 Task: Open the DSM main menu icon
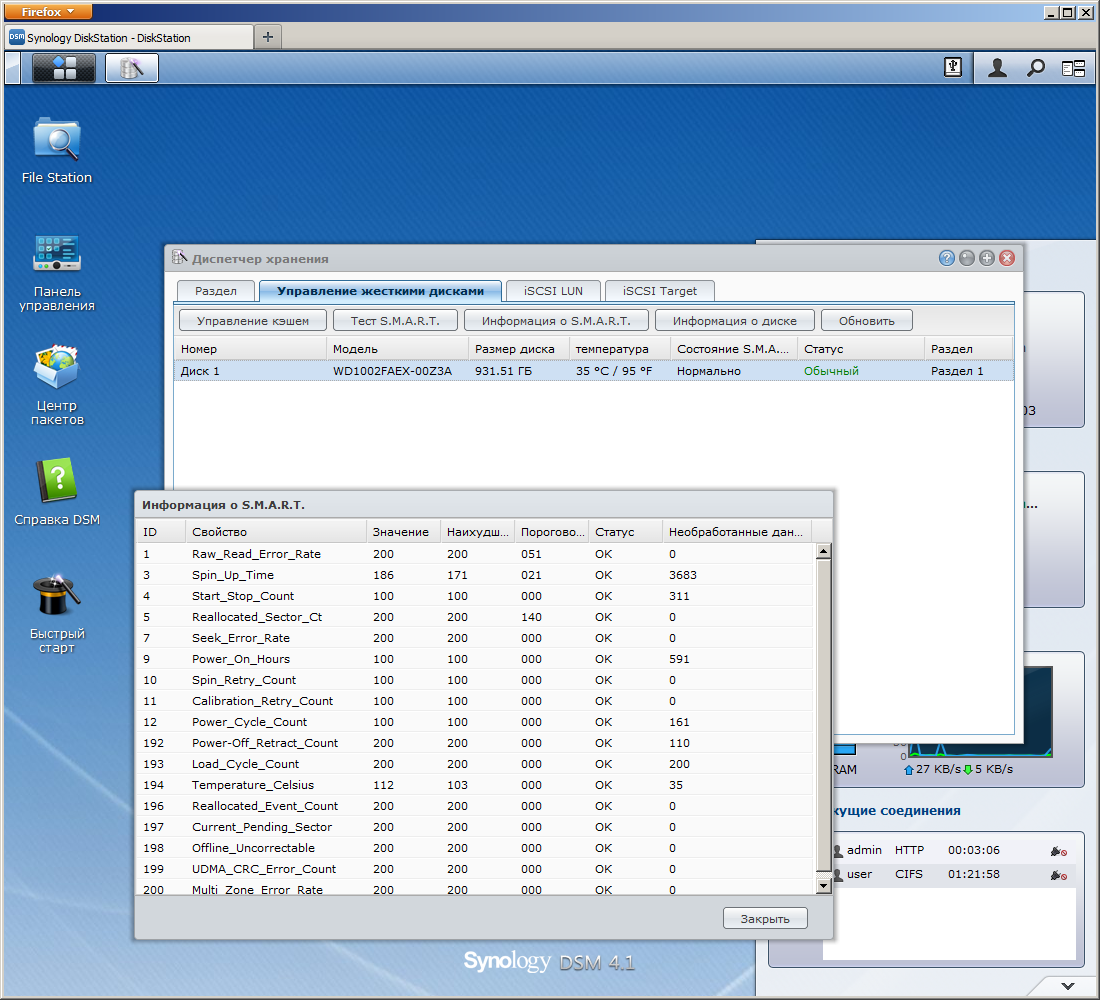click(64, 68)
